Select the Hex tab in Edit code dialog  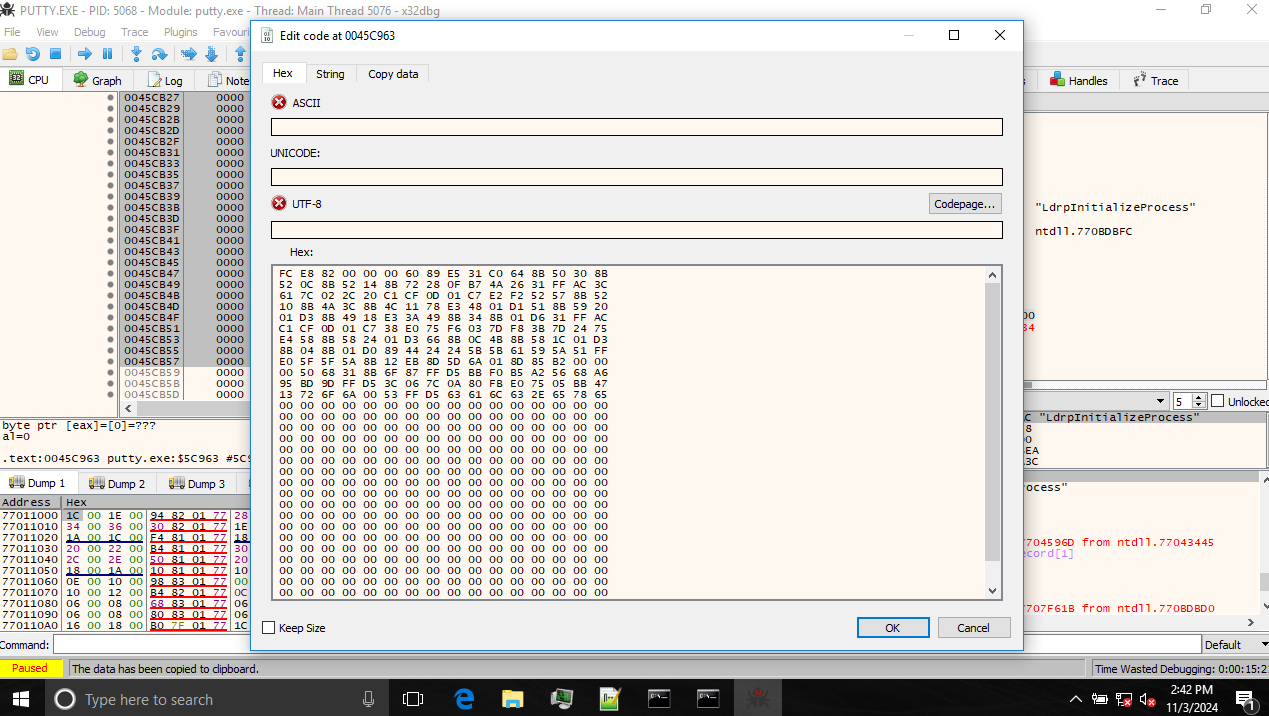point(283,73)
